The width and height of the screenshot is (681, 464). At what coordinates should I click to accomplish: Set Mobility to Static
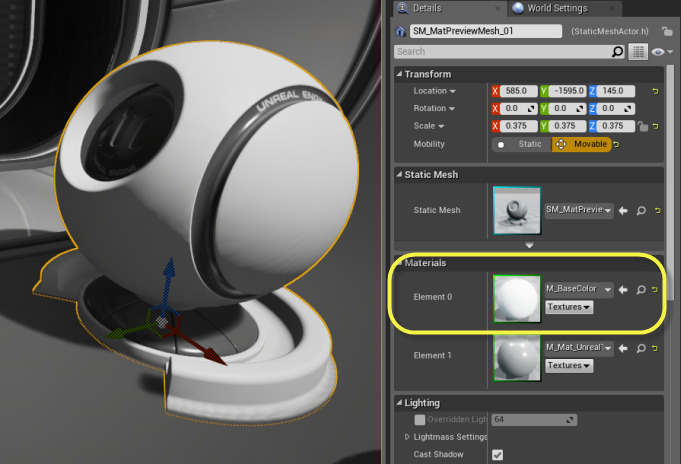coord(520,145)
